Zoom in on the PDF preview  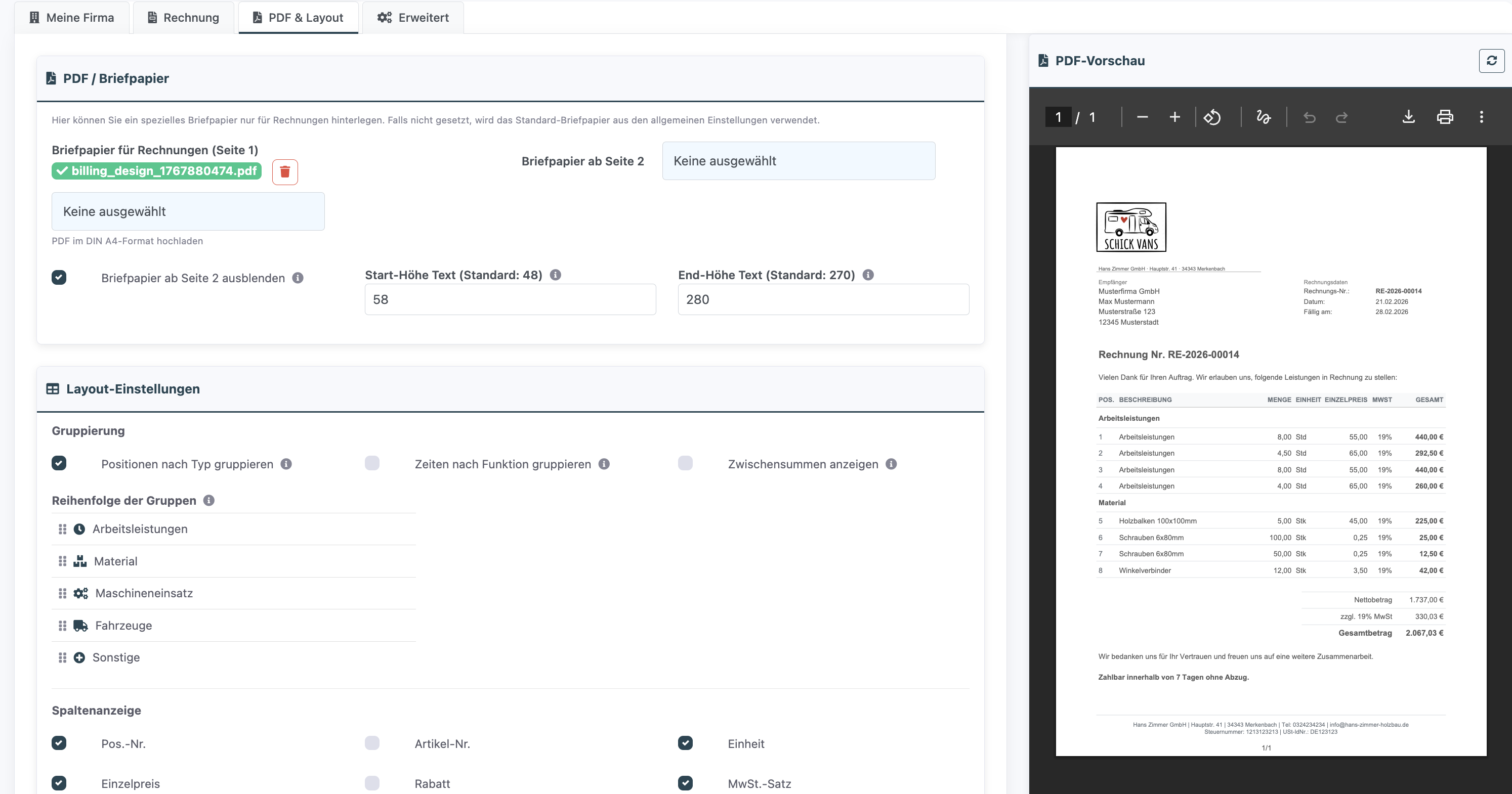point(1174,117)
